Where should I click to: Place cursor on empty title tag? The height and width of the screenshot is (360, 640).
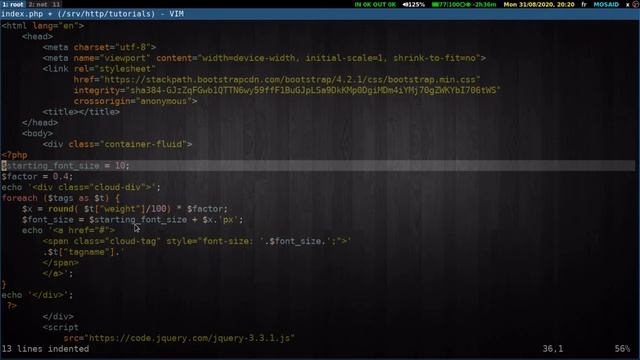(x=81, y=112)
